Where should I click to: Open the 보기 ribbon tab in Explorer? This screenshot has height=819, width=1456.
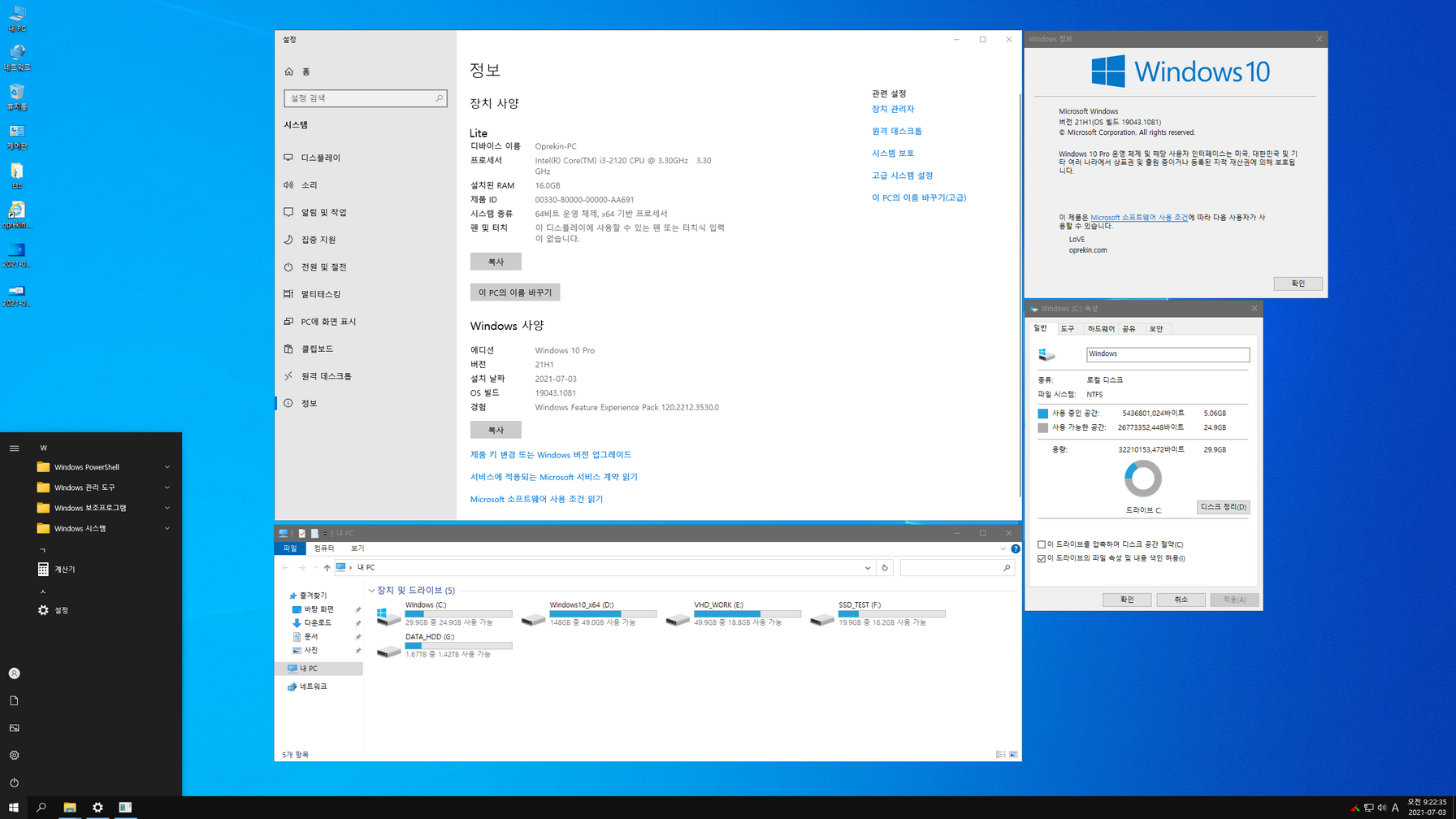click(357, 548)
